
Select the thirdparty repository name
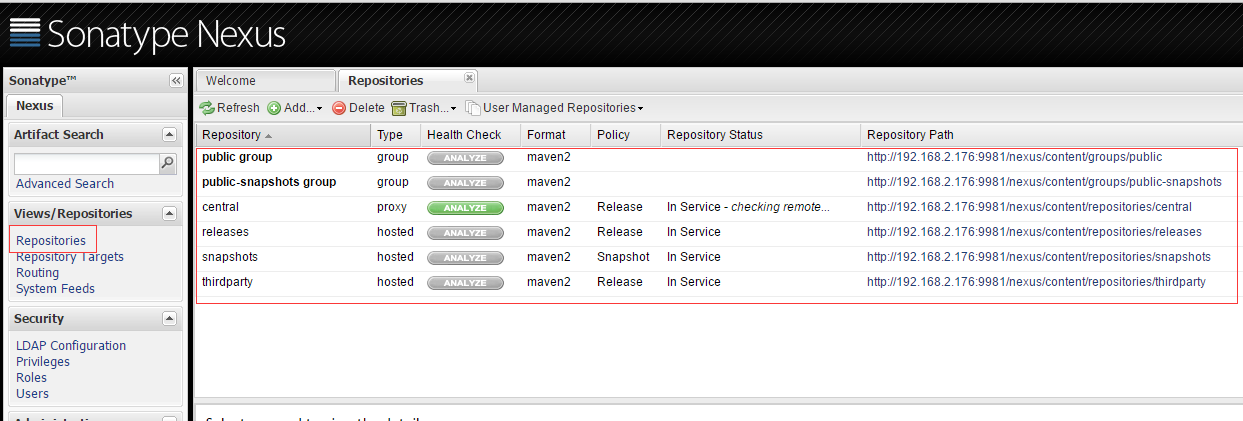227,282
